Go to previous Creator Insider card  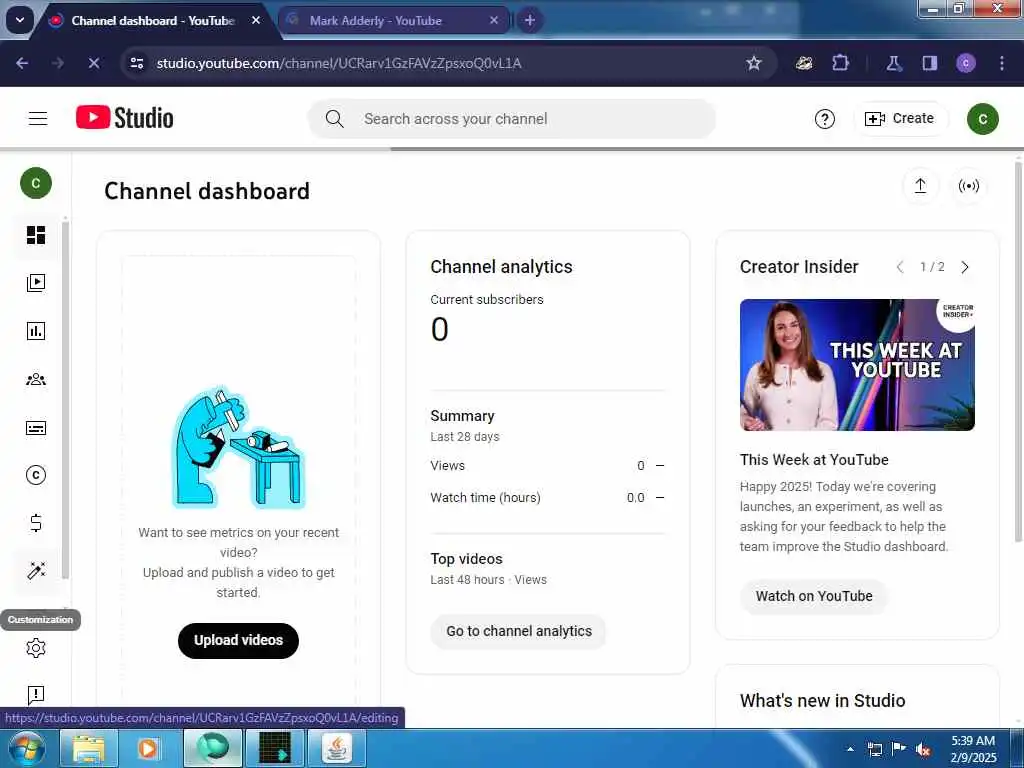[x=900, y=267]
